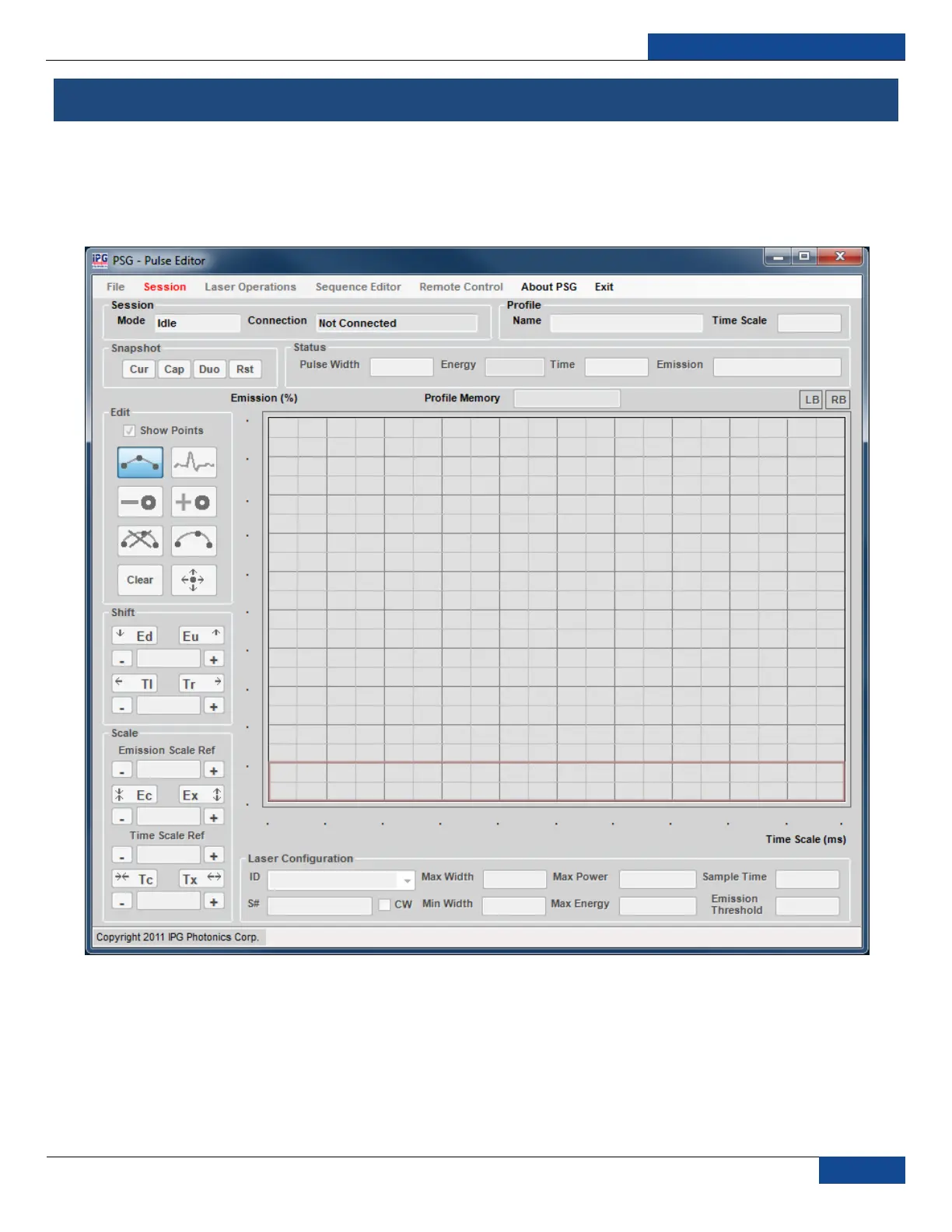Click the Cap snapshot button
Image resolution: width=952 pixels, height=1232 pixels.
pos(174,369)
